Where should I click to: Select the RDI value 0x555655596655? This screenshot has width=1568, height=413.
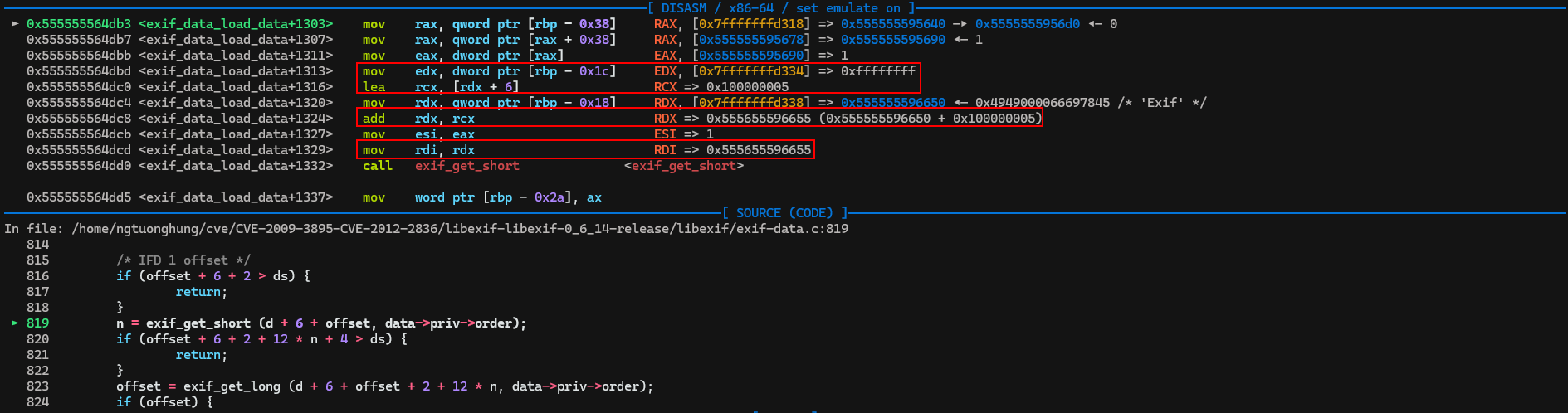(x=758, y=150)
